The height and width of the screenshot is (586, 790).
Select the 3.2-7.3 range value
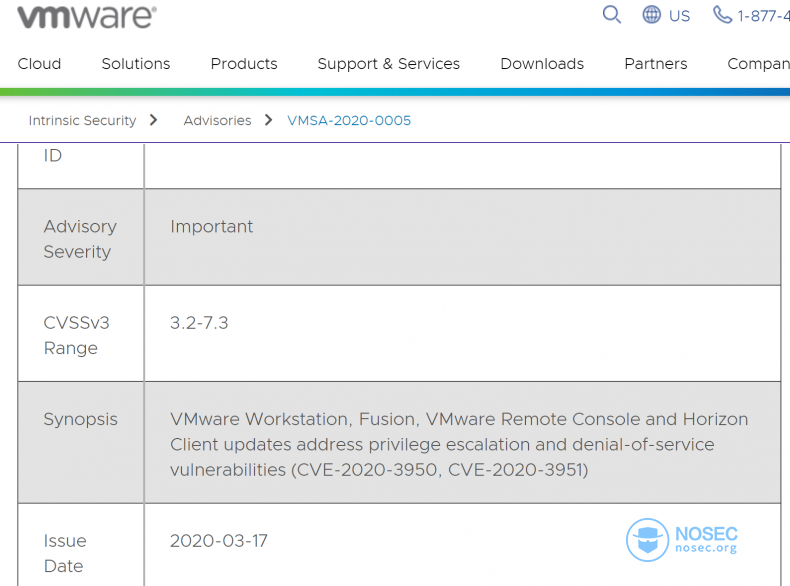(x=199, y=323)
